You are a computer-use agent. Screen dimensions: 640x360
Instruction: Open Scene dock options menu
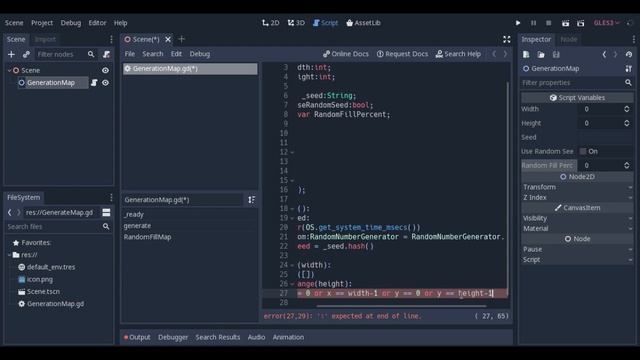111,39
